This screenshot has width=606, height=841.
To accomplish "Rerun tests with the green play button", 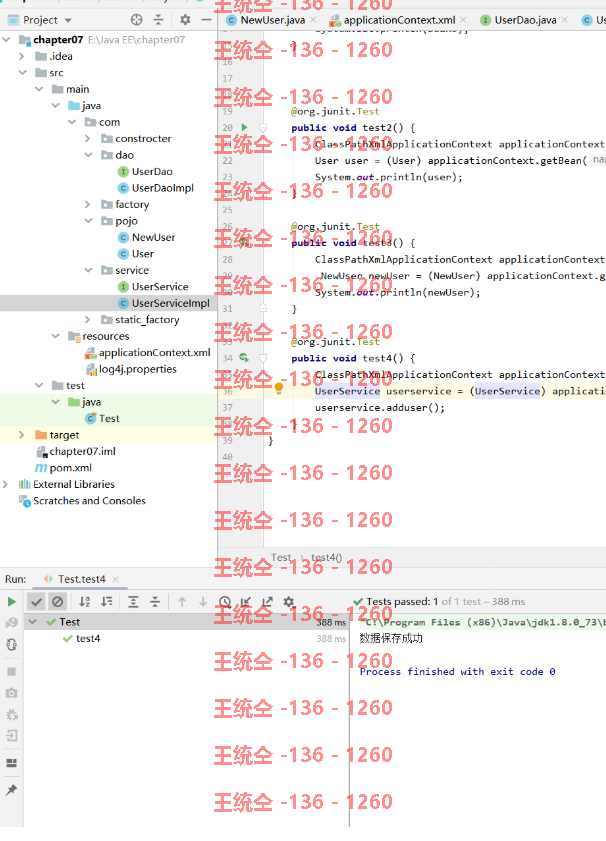I will (11, 602).
